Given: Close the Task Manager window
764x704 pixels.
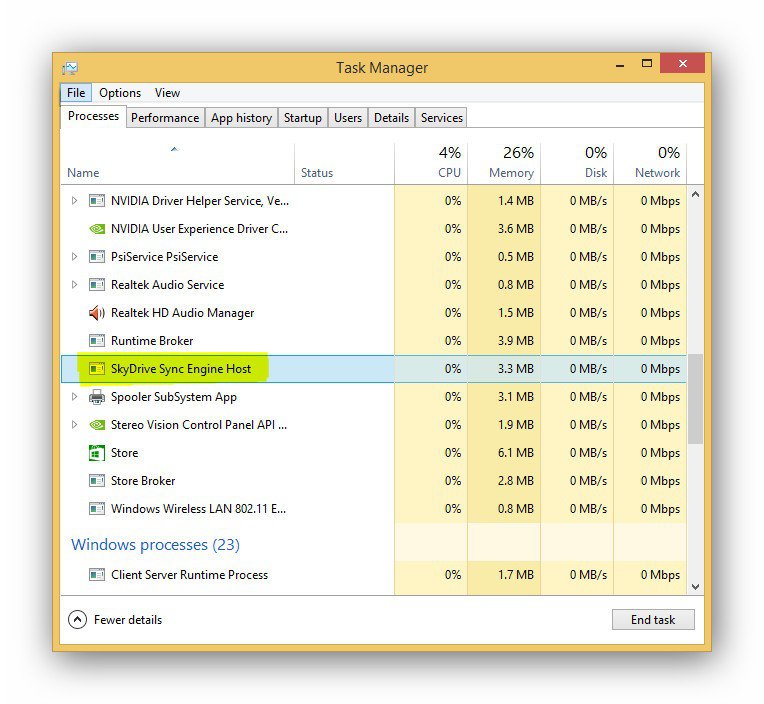Looking at the screenshot, I should (x=682, y=63).
